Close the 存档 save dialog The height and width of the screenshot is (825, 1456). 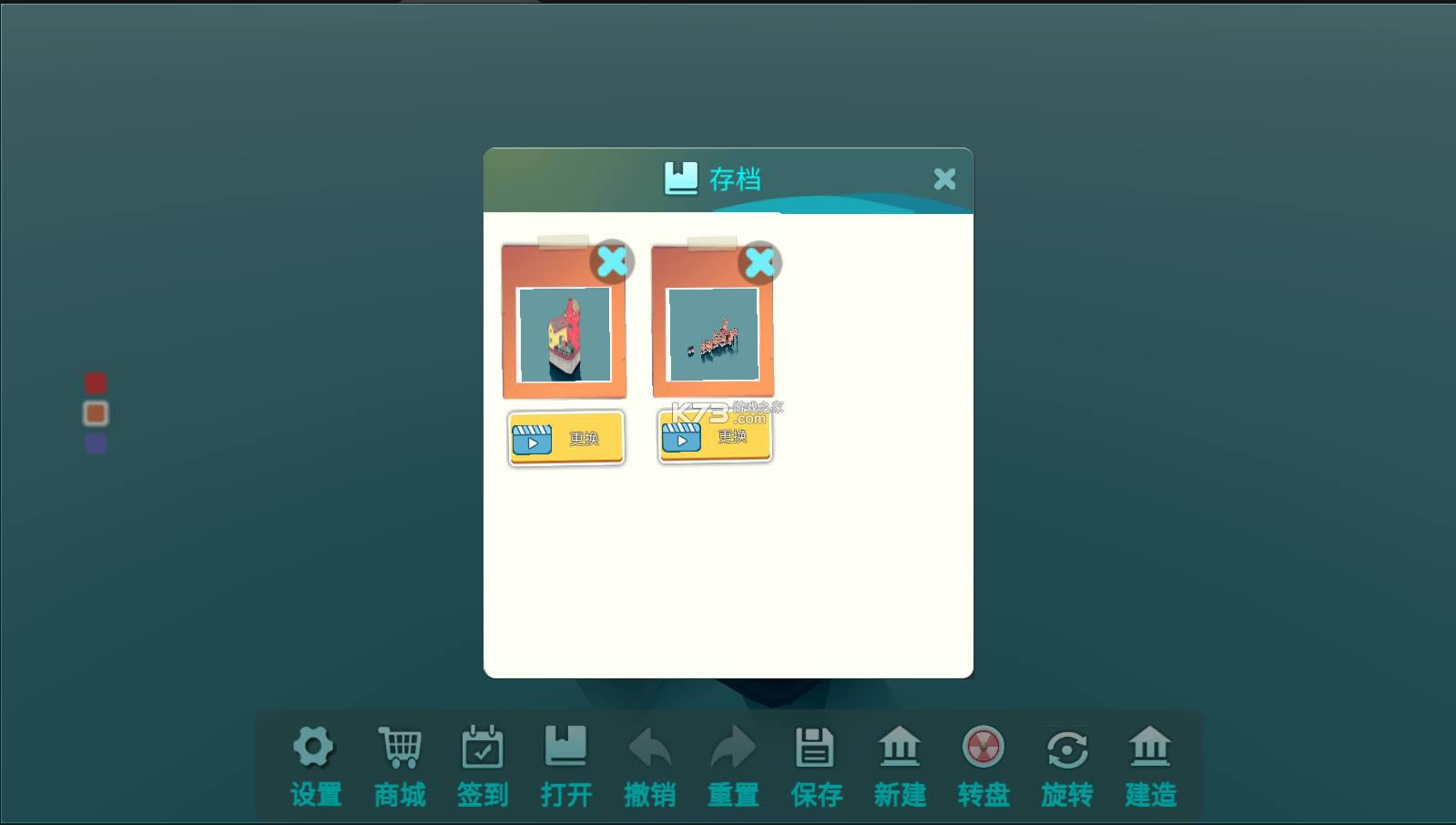(x=944, y=179)
